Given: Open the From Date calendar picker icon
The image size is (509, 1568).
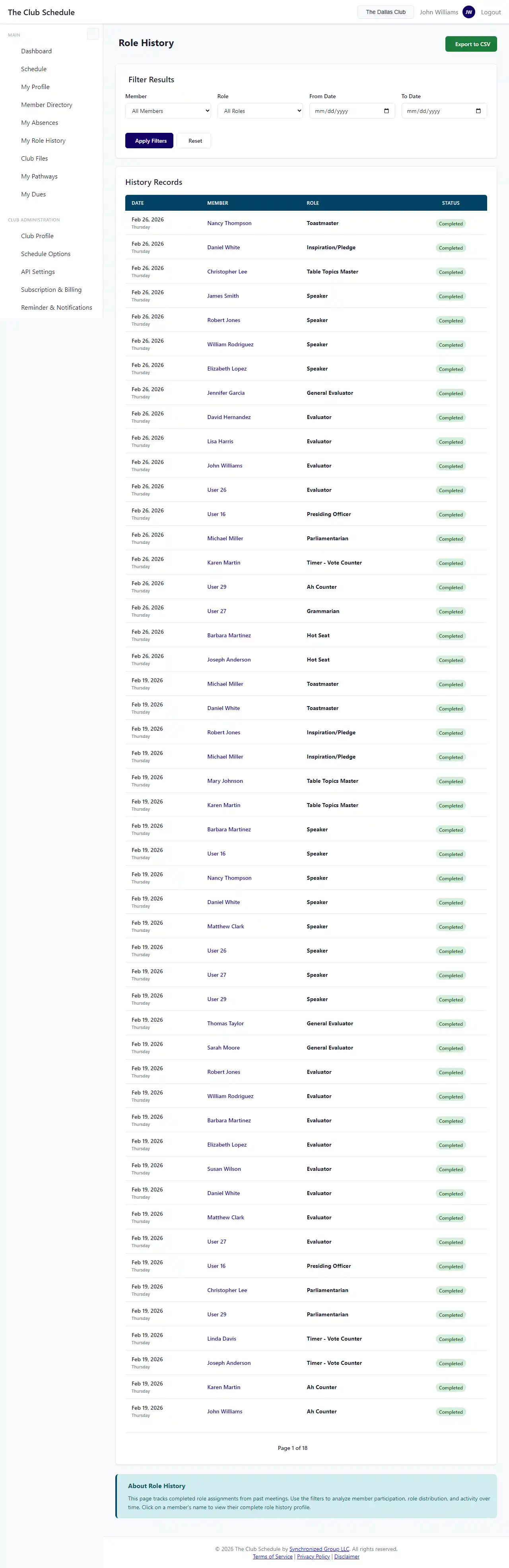Looking at the screenshot, I should point(387,111).
